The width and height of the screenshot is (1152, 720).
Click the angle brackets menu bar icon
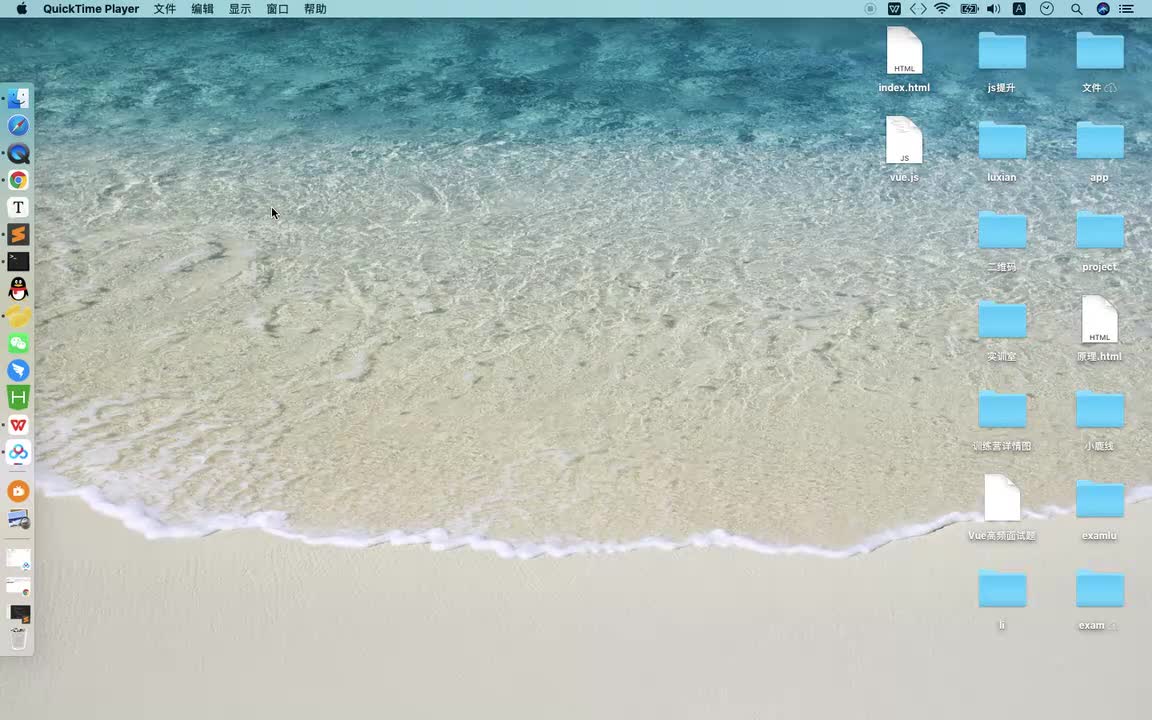click(x=918, y=9)
